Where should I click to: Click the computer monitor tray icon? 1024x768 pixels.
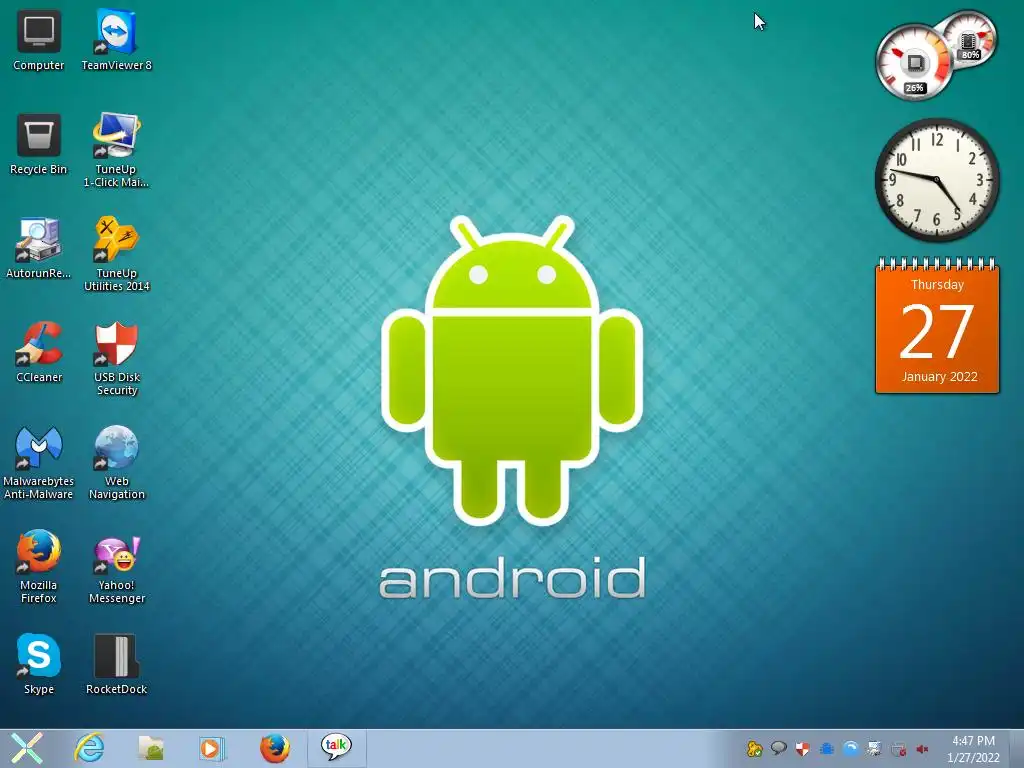click(x=874, y=749)
